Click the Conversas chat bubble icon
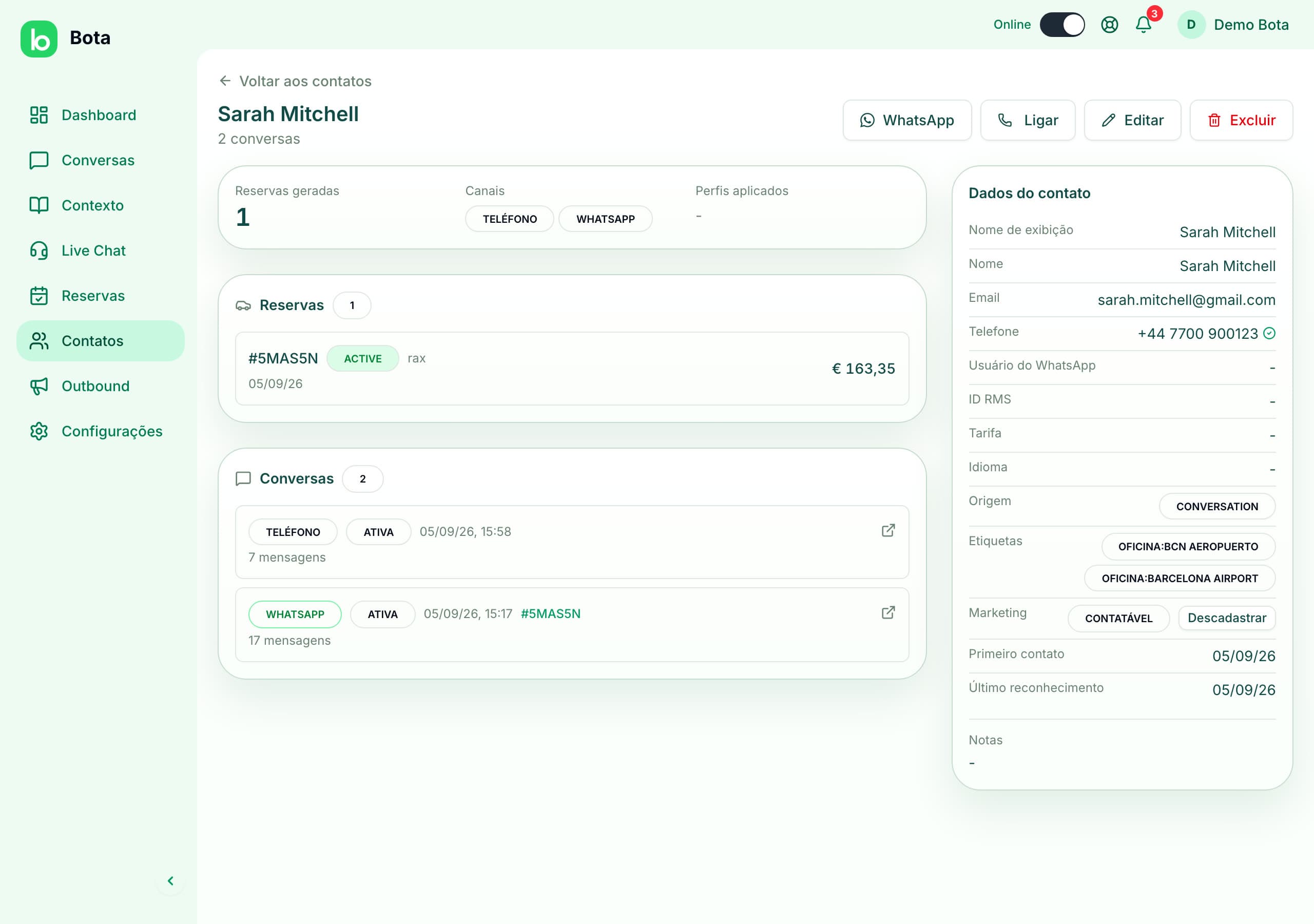1314x924 pixels. pyautogui.click(x=39, y=160)
